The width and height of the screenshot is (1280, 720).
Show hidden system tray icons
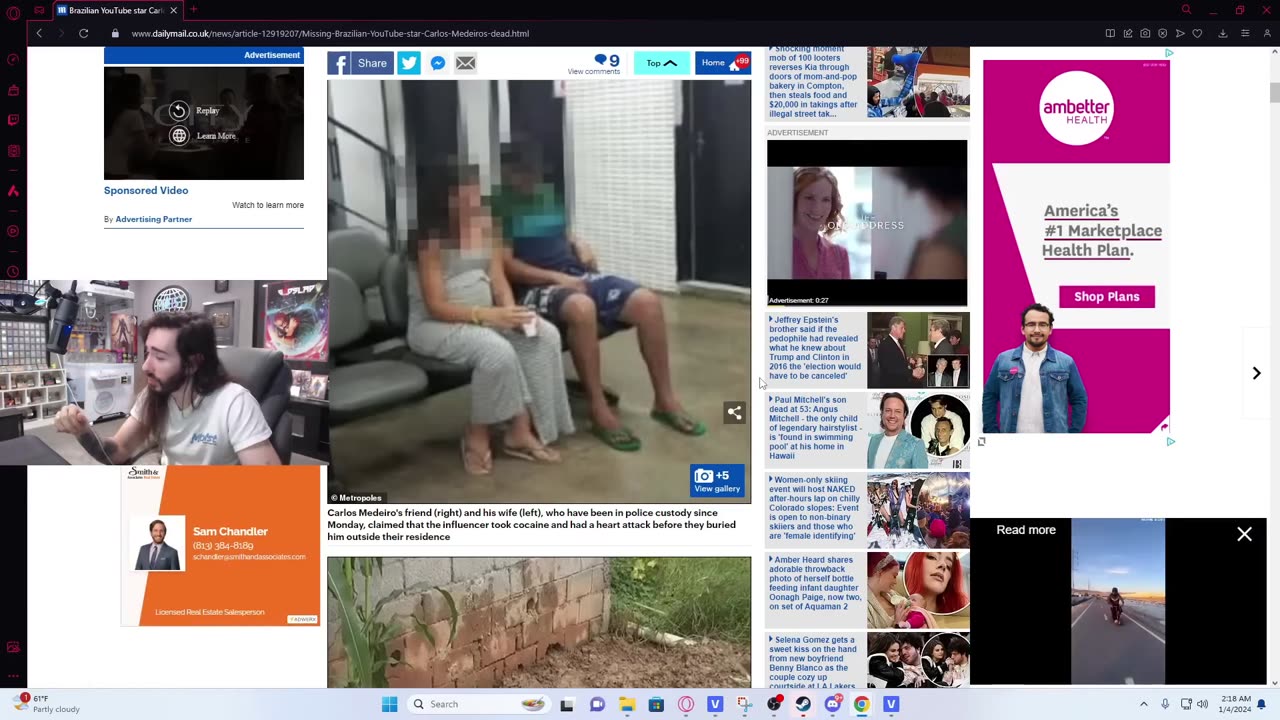[x=1144, y=704]
